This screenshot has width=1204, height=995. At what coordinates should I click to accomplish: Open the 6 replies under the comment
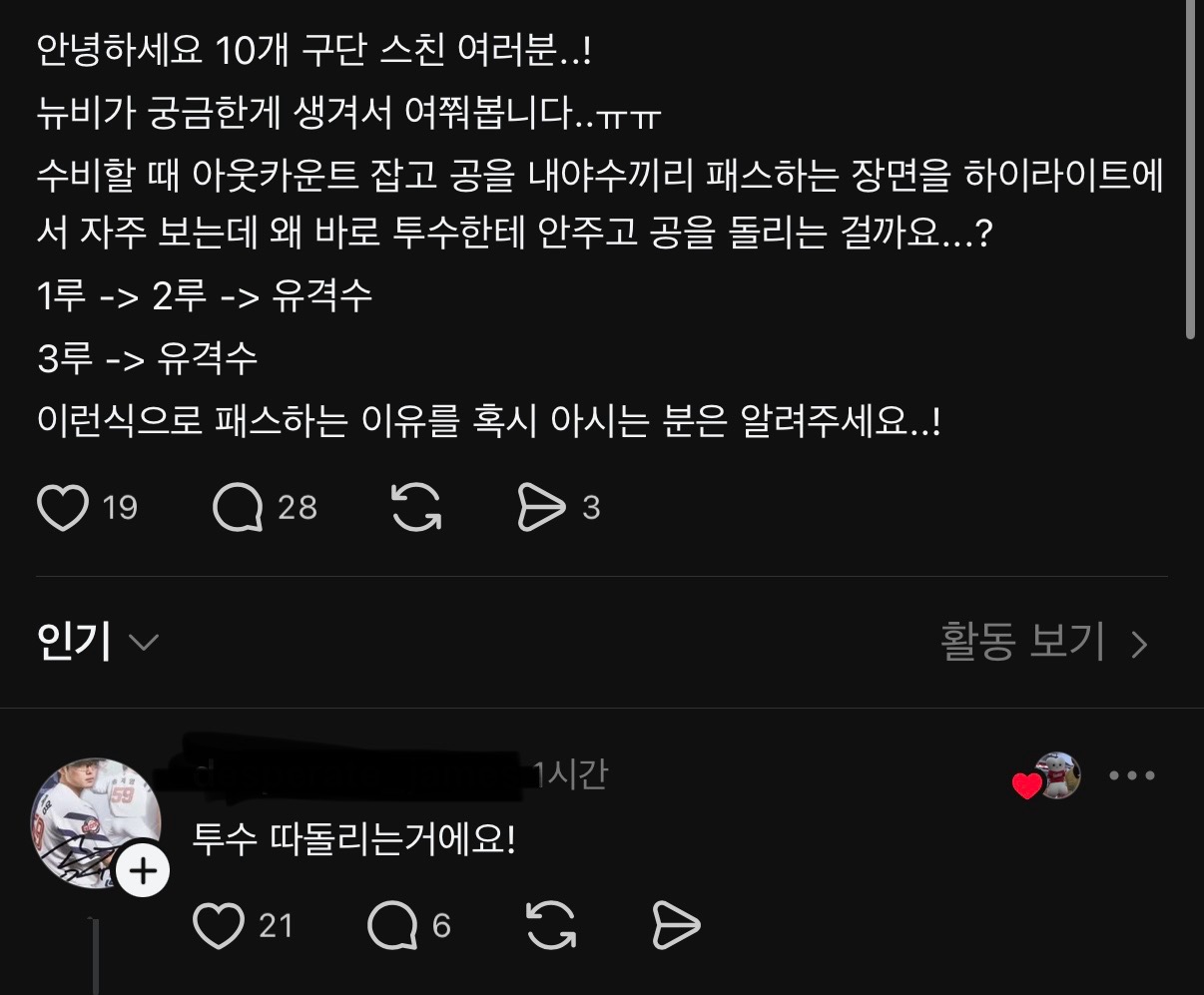coord(392,925)
